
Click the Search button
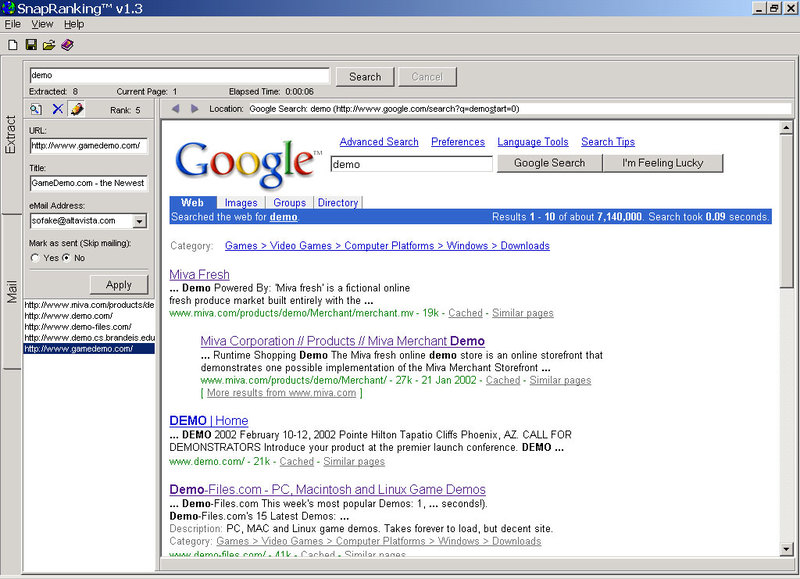pos(365,77)
